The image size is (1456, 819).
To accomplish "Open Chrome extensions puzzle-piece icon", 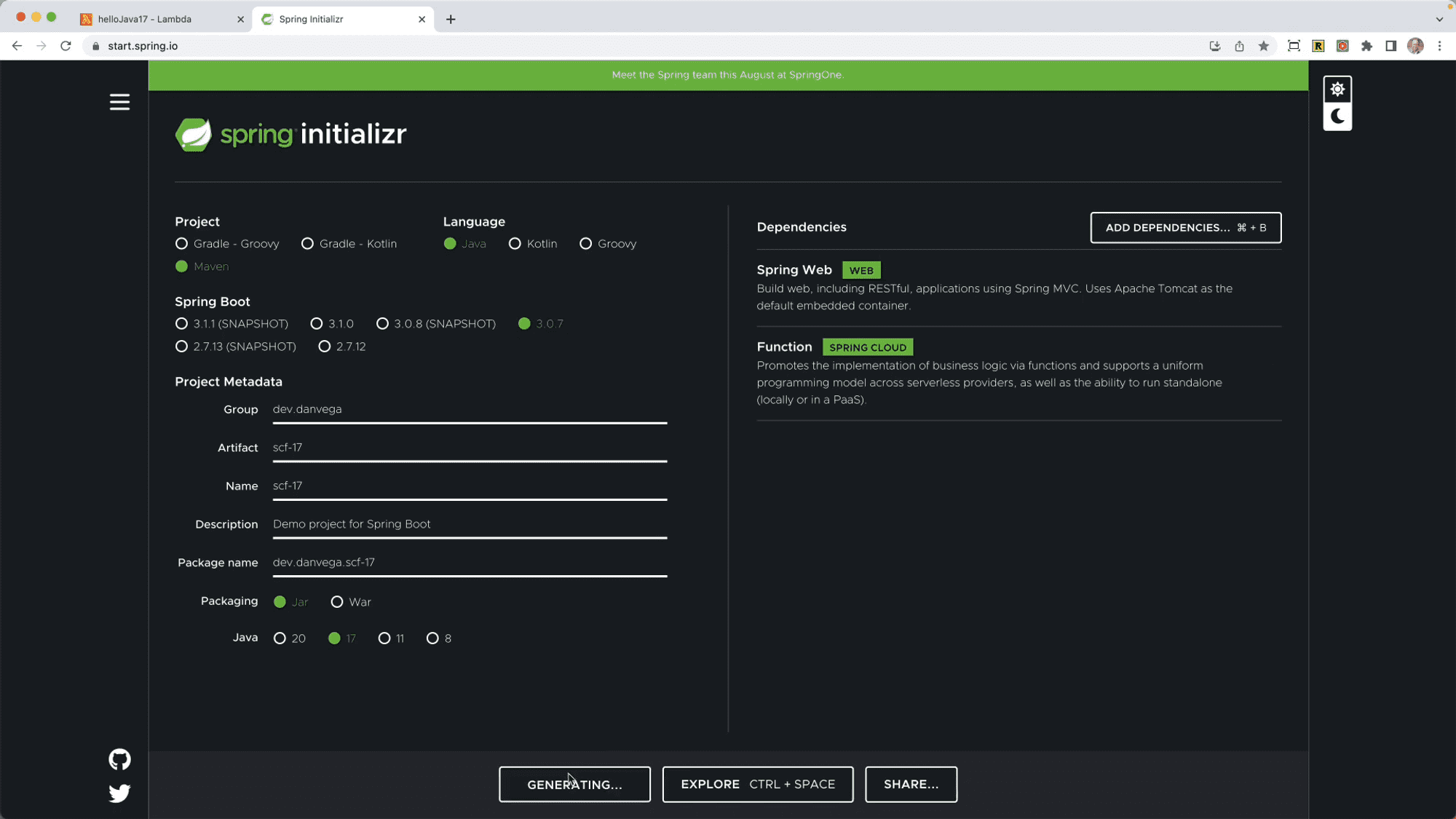I will pyautogui.click(x=1366, y=45).
